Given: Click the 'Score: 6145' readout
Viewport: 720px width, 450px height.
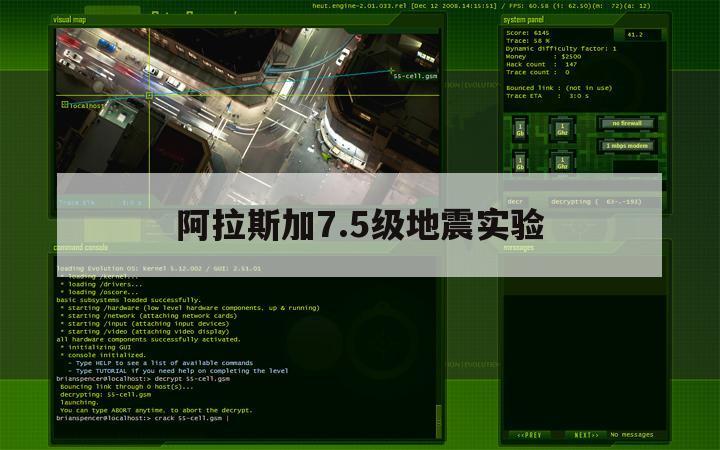Looking at the screenshot, I should pos(528,33).
